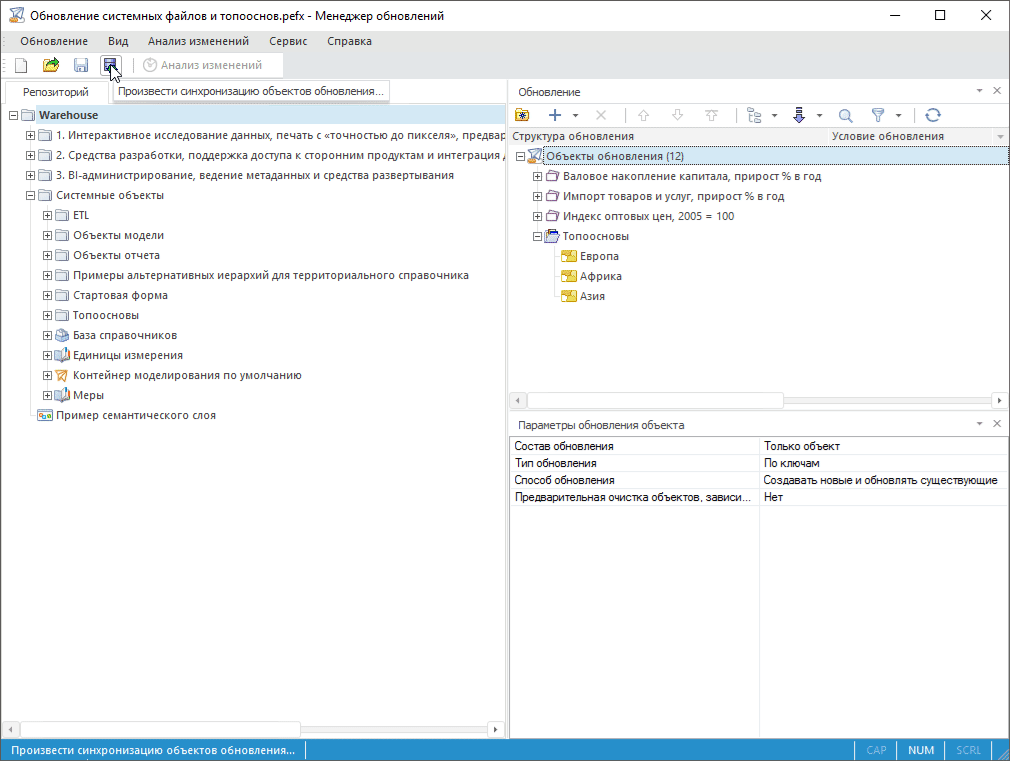Click the База справочников icon
This screenshot has width=1010, height=761.
click(62, 335)
